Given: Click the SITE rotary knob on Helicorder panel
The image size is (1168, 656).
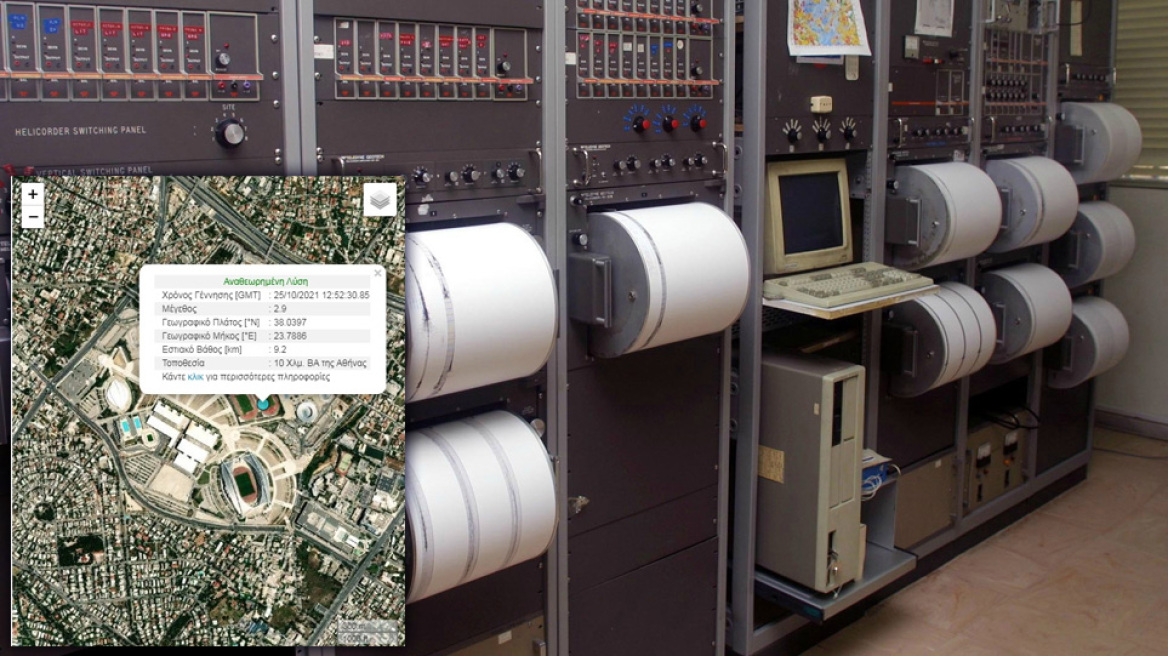Looking at the screenshot, I should [x=229, y=132].
